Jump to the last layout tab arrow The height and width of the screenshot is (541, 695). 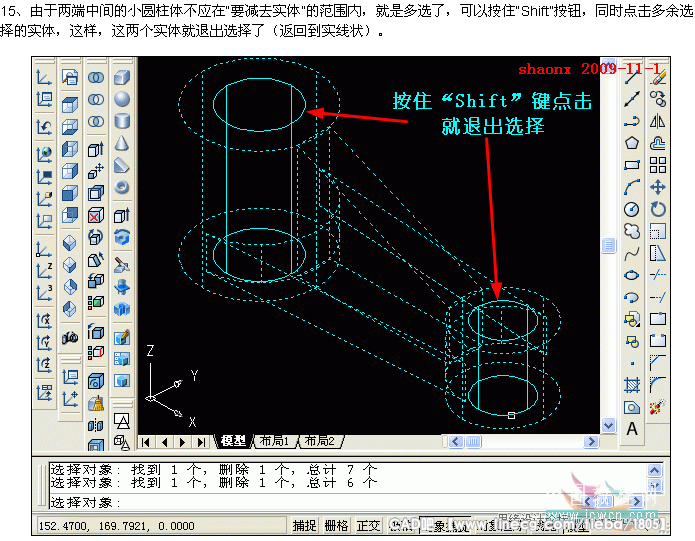201,442
